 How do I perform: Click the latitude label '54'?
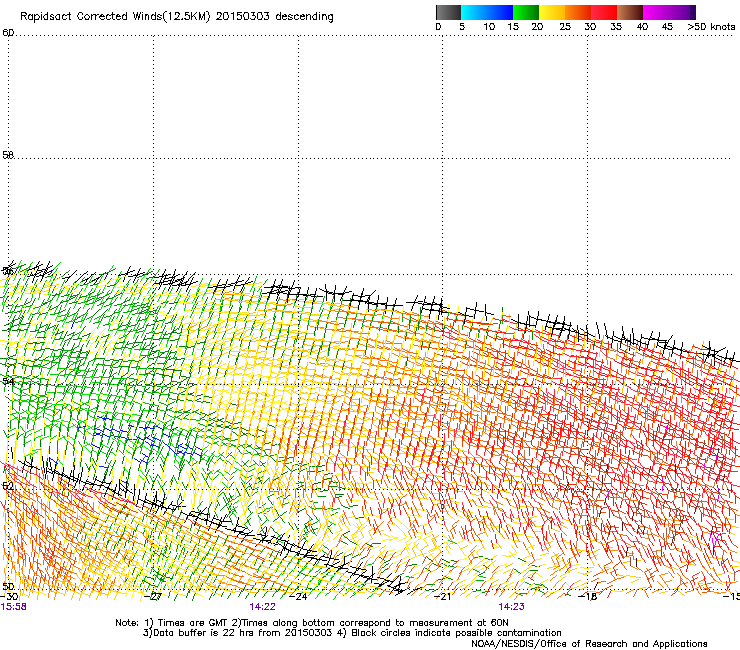click(8, 381)
